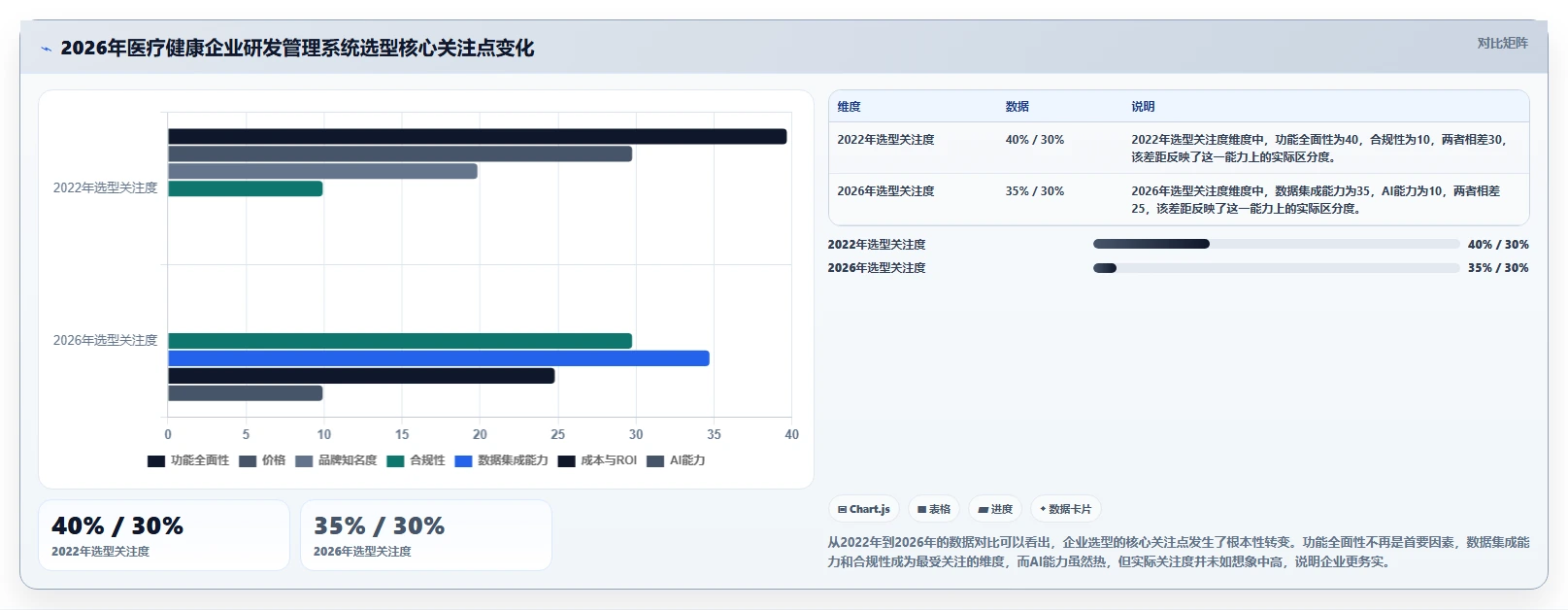Click the chart y-axis label 2026年选型关注度

(x=105, y=340)
